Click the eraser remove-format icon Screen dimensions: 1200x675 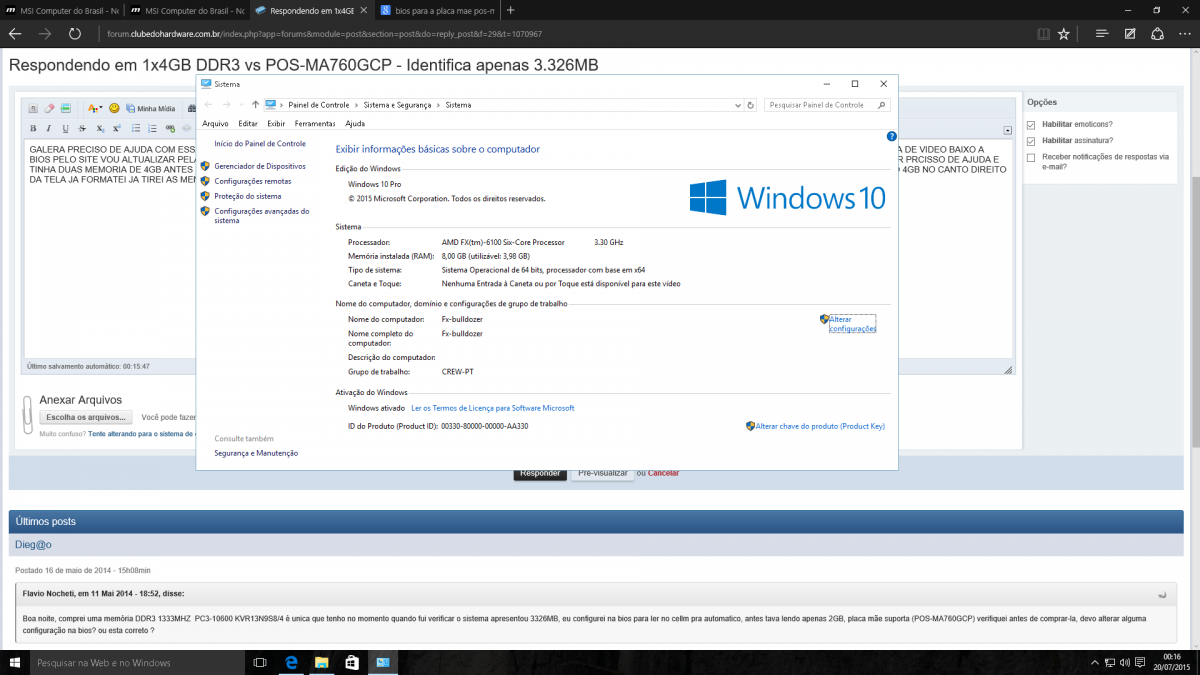[49, 108]
